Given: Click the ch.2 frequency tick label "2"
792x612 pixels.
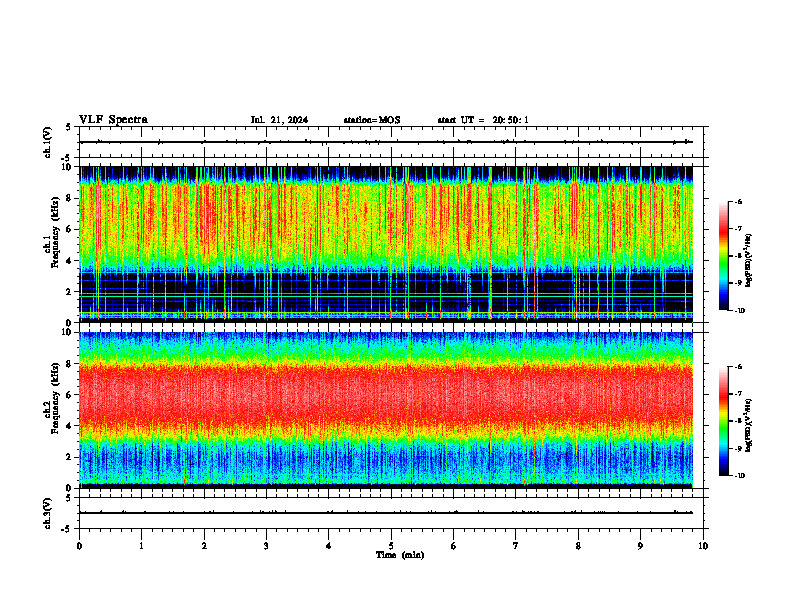Looking at the screenshot, I should tap(70, 457).
